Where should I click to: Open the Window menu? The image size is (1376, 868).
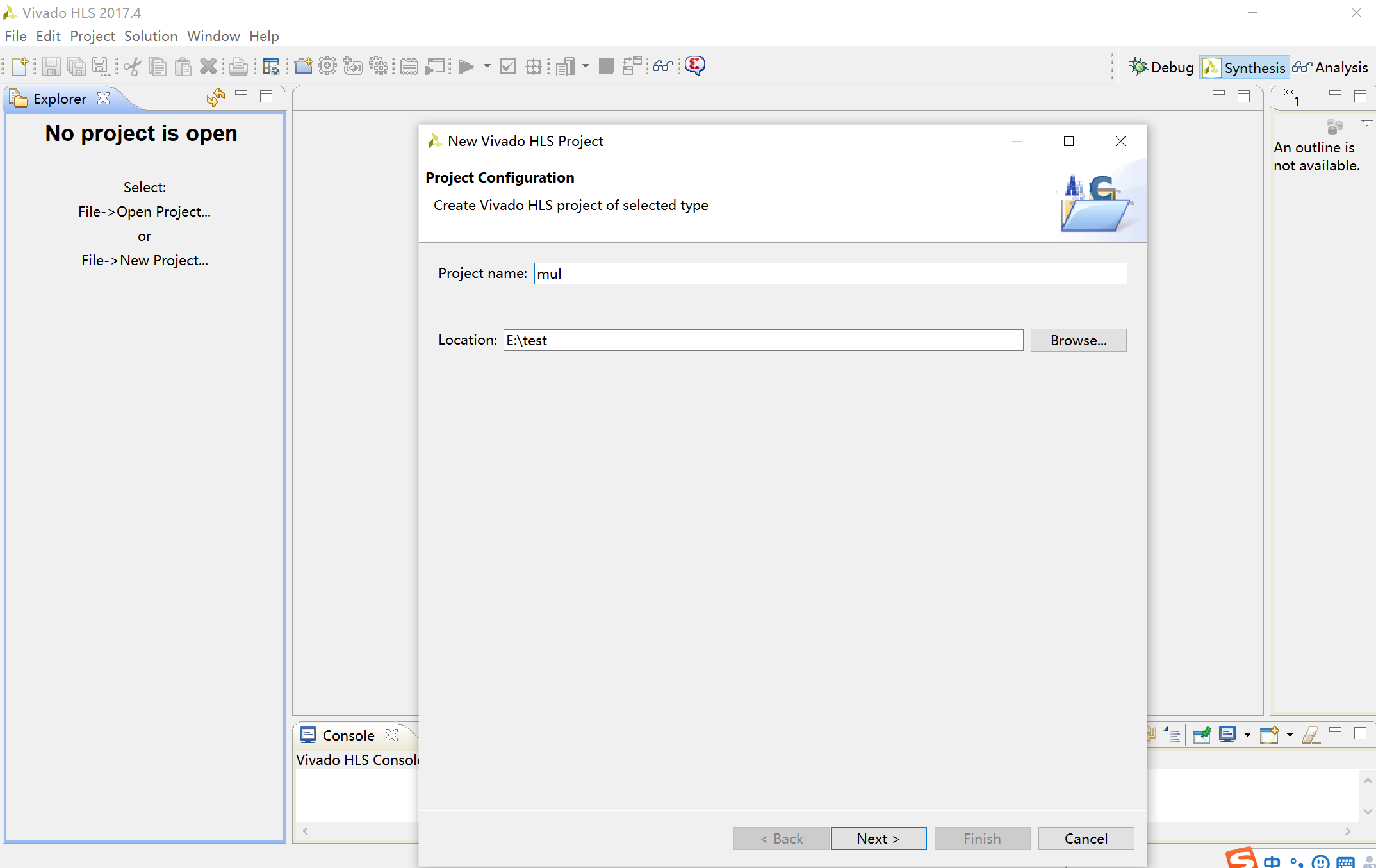click(213, 36)
